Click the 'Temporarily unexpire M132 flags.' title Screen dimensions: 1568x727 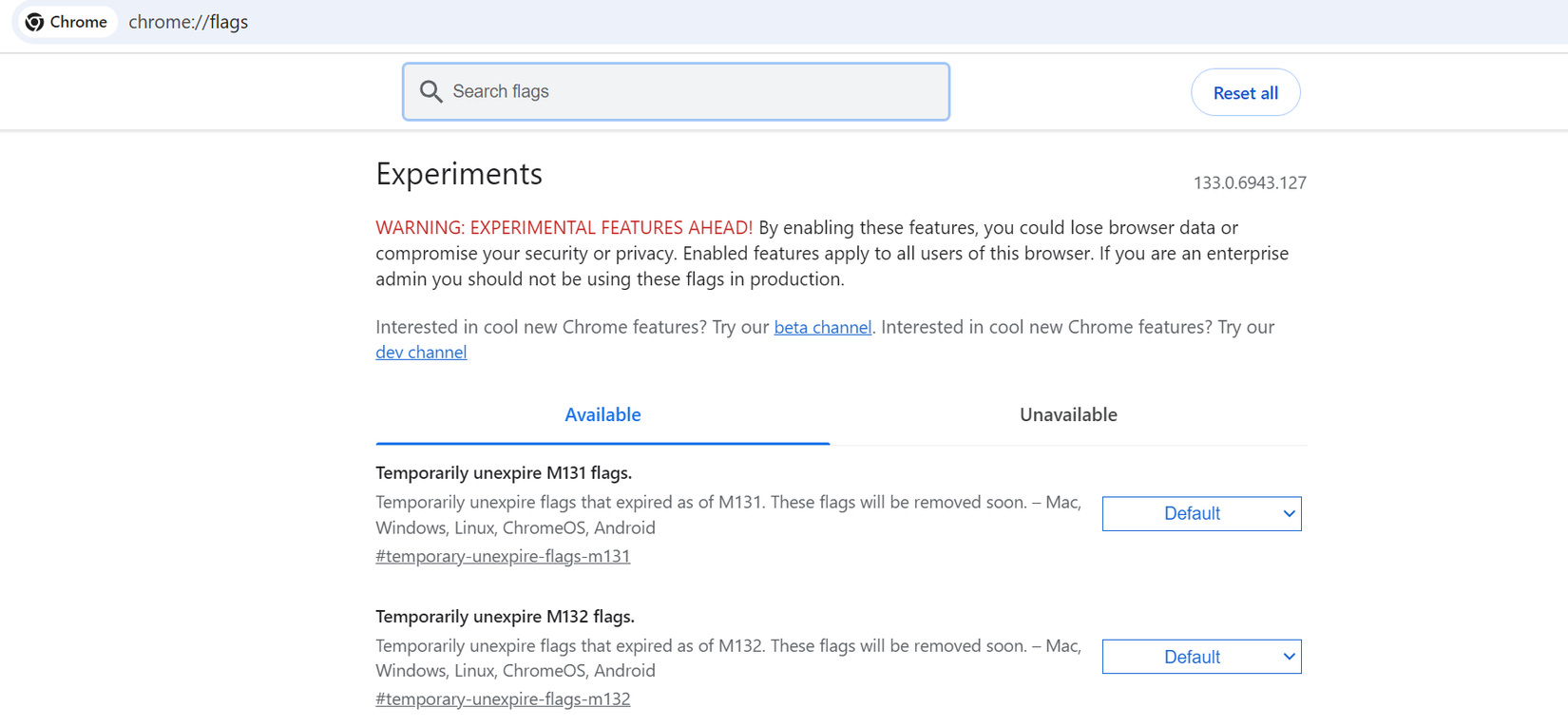tap(505, 617)
